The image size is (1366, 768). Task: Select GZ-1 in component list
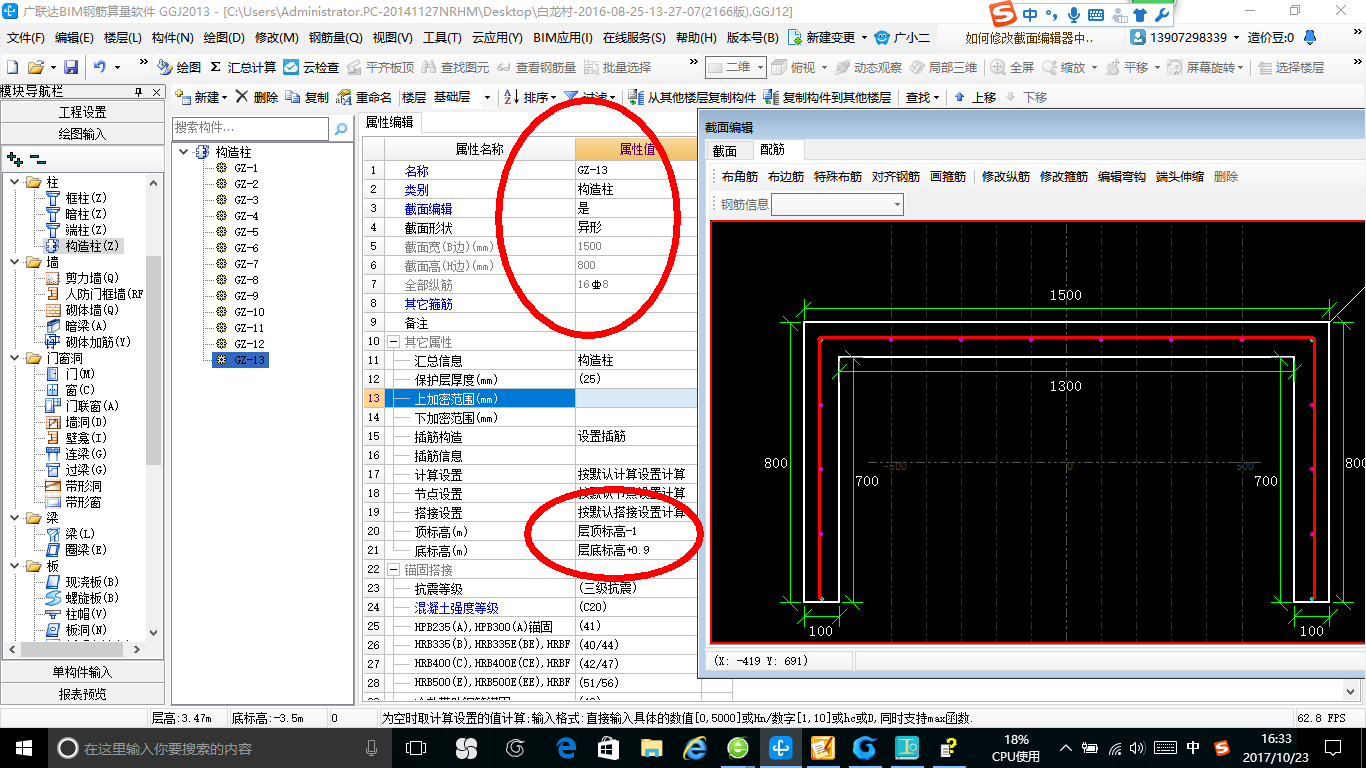pos(246,168)
